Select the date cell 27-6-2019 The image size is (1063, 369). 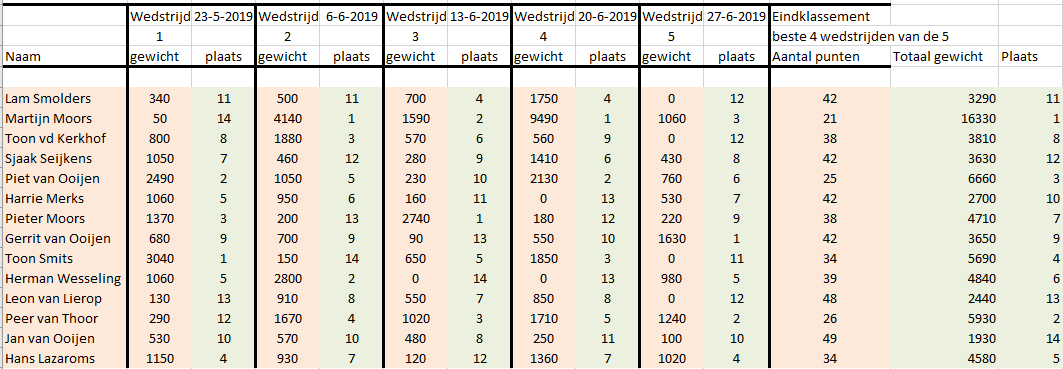coord(736,15)
